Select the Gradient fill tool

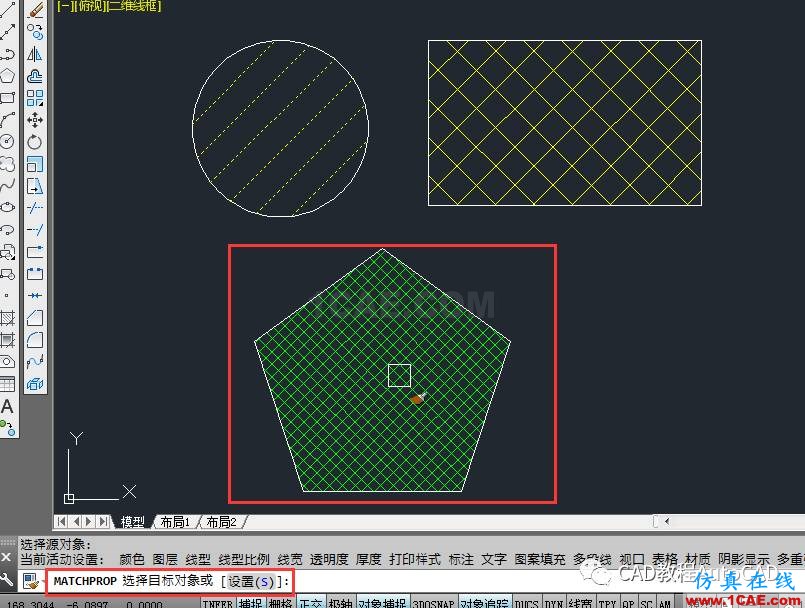click(7, 339)
